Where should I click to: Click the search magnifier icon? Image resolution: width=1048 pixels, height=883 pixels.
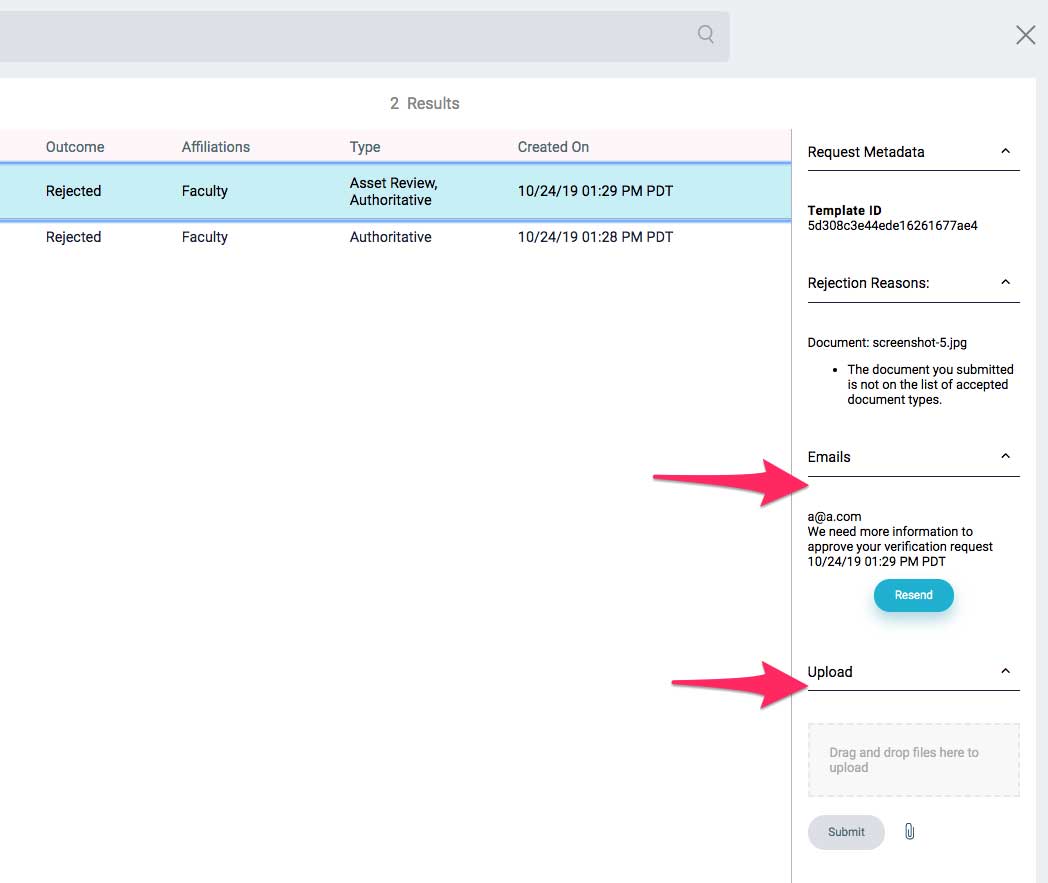(705, 34)
